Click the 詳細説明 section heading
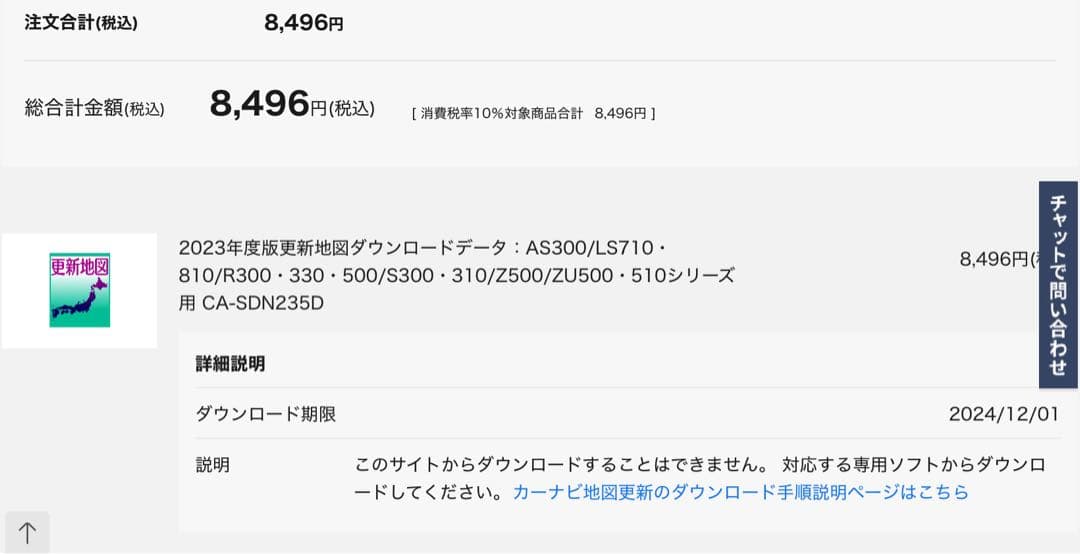The width and height of the screenshot is (1080, 554). pyautogui.click(x=230, y=363)
